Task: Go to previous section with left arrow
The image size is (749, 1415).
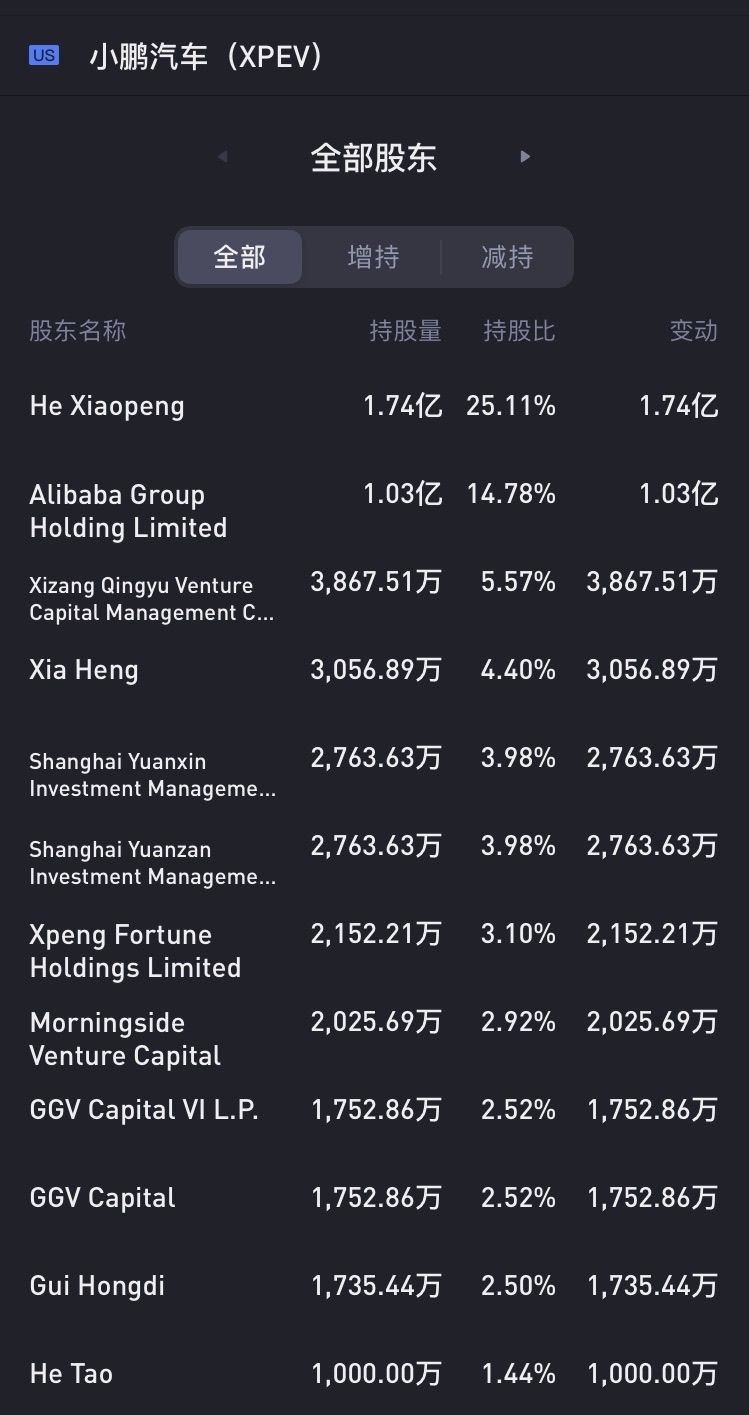Action: [x=222, y=157]
